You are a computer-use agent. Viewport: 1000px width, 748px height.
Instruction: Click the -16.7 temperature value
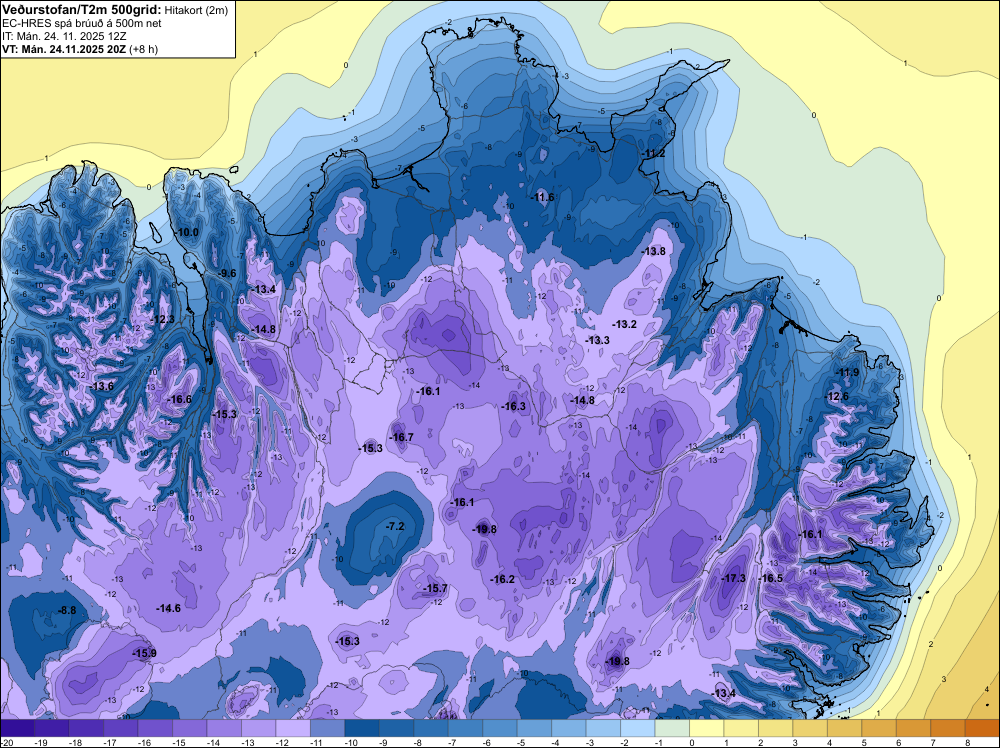tap(402, 437)
